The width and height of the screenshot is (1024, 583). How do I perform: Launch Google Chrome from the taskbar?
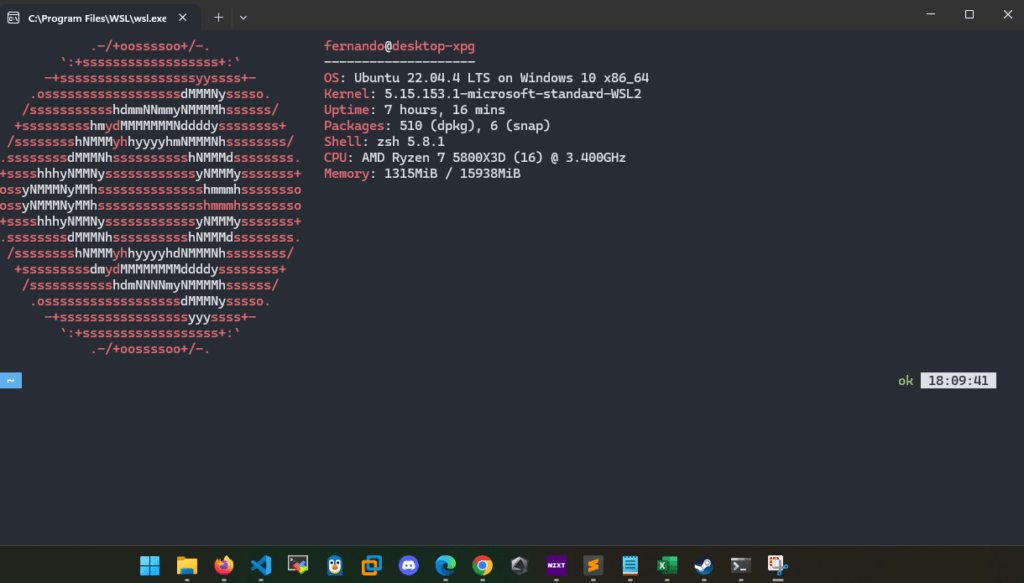[482, 566]
